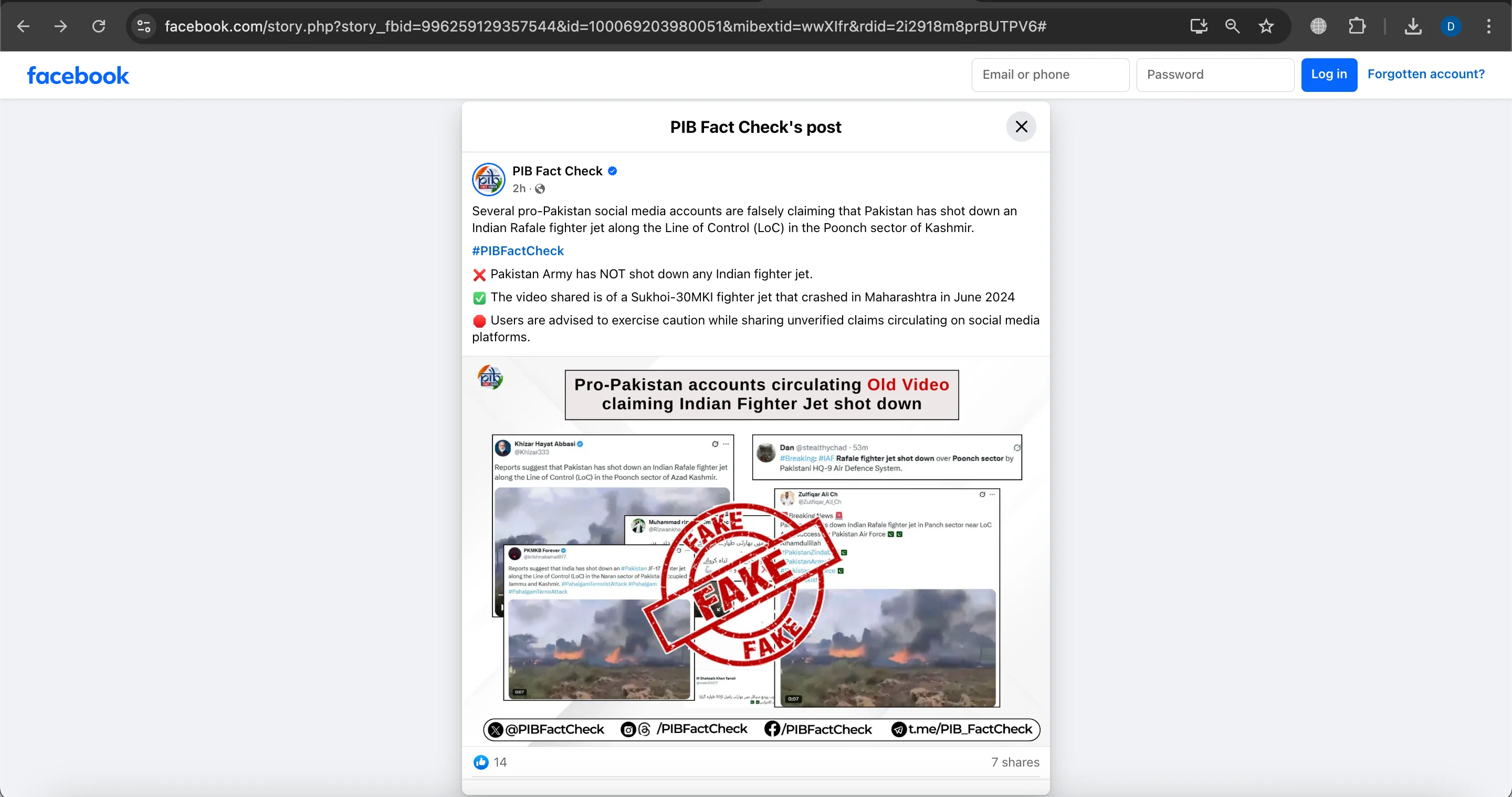Click the Log in button
Screen dimensions: 1512x797
click(1329, 75)
